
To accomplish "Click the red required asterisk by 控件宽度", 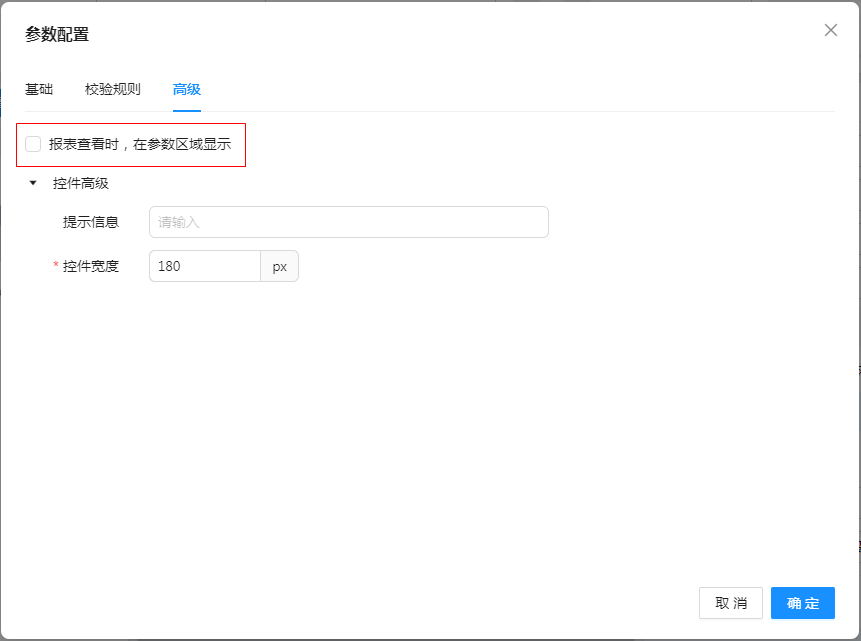I will (x=56, y=266).
